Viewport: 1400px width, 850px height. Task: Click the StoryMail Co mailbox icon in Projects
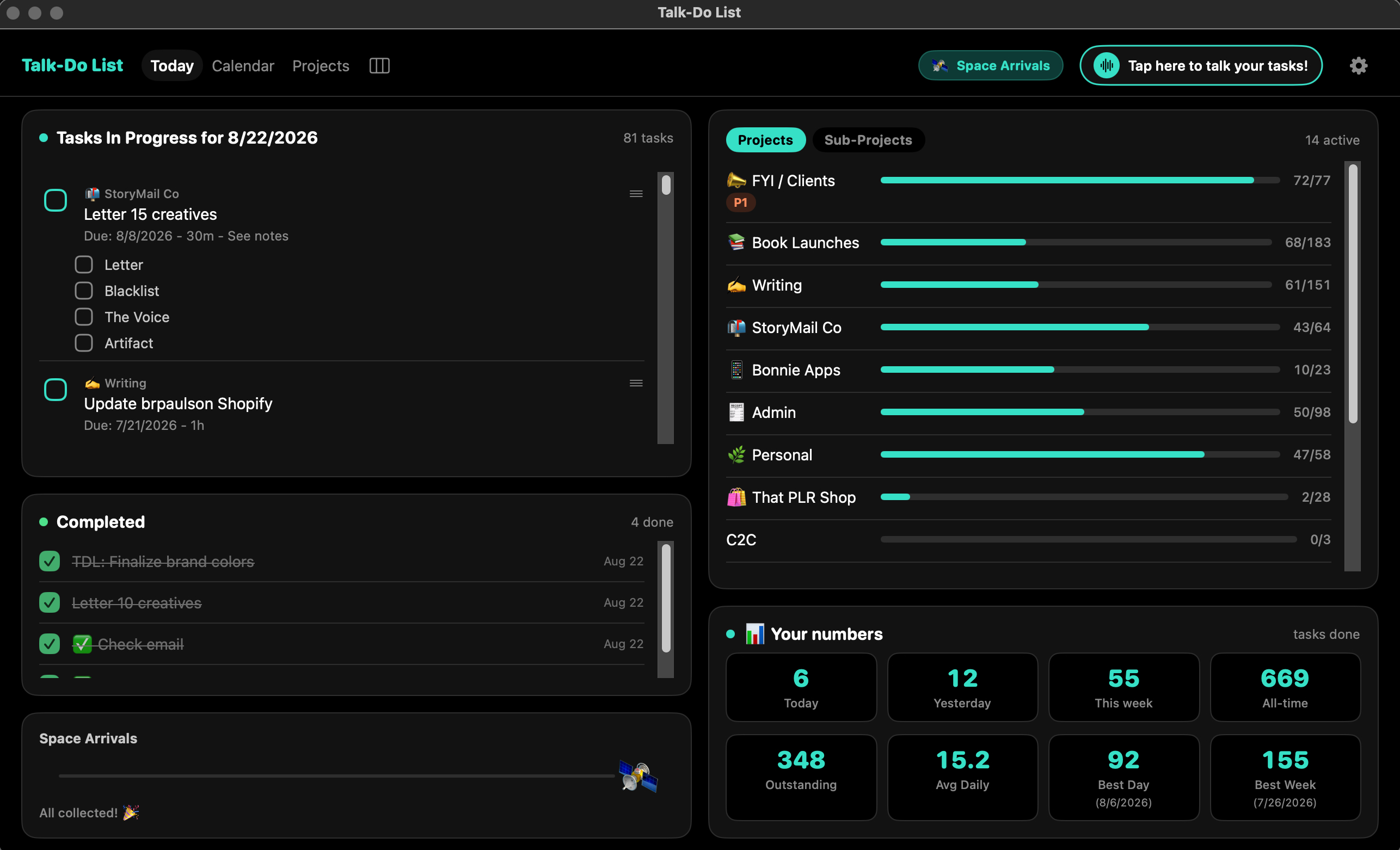click(736, 327)
